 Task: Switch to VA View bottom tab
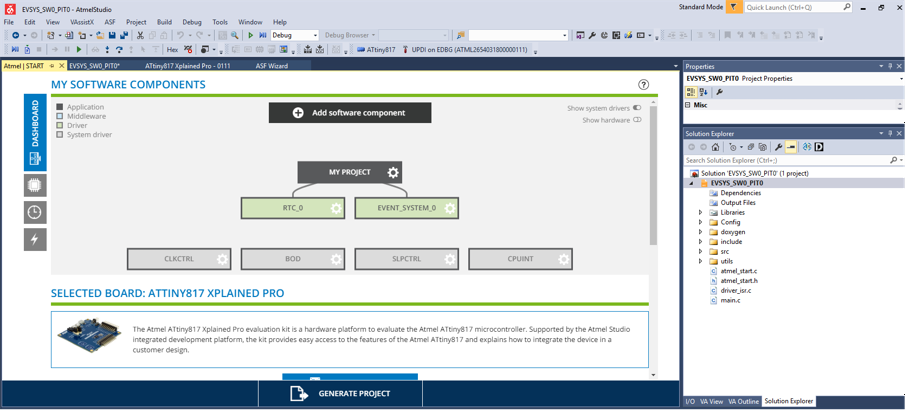coord(711,401)
